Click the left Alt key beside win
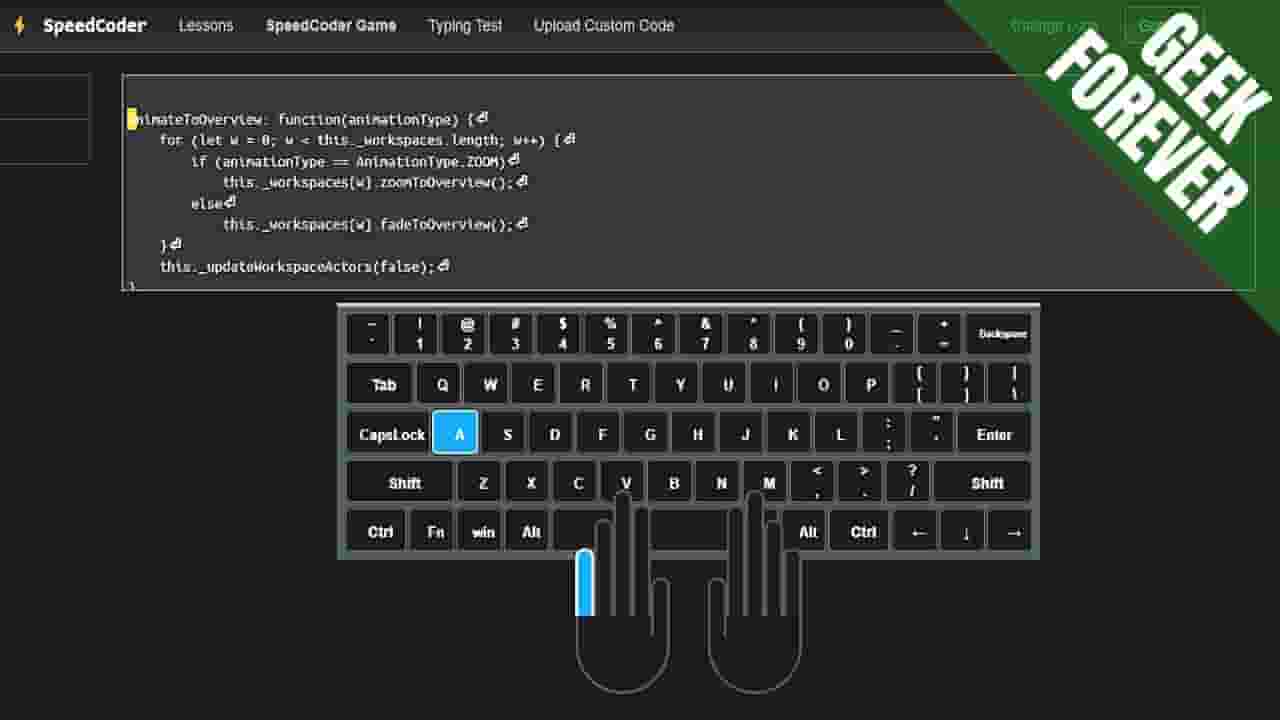The image size is (1280, 720). (x=528, y=531)
